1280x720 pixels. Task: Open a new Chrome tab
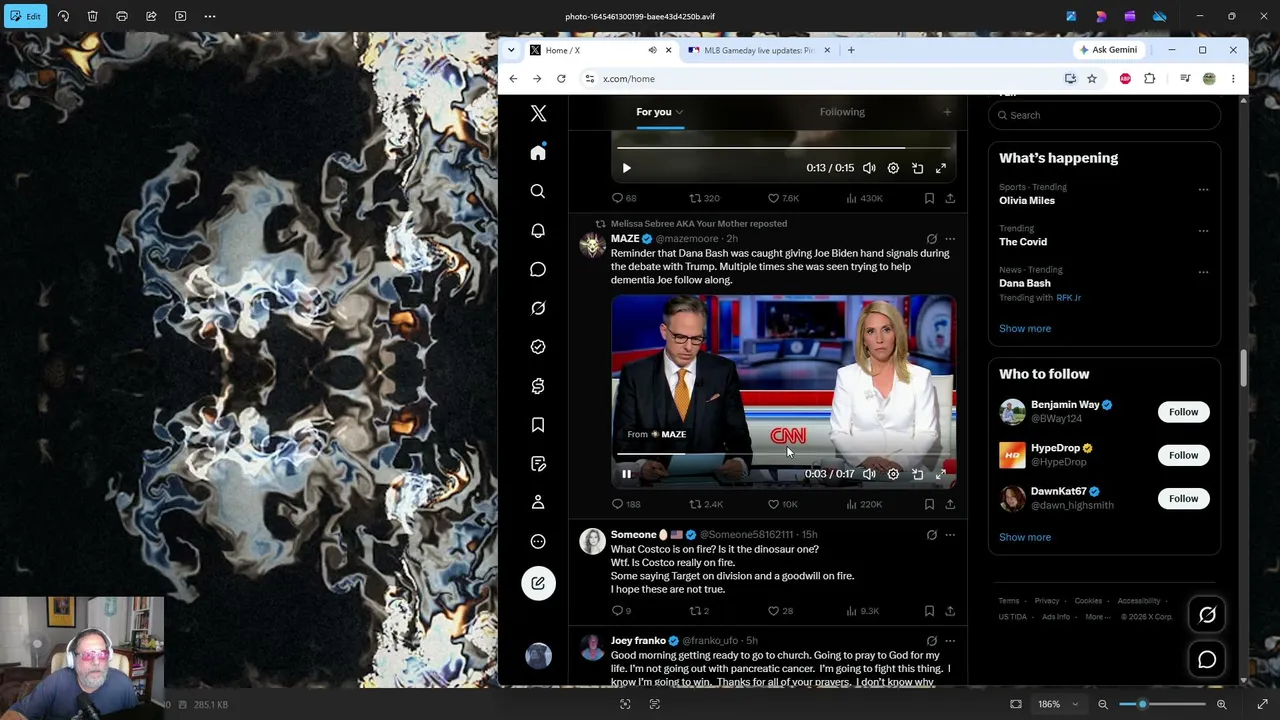pyautogui.click(x=851, y=50)
